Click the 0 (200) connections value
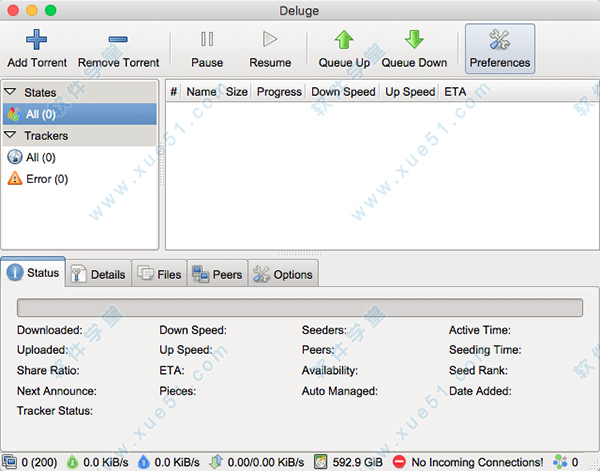 coord(39,462)
